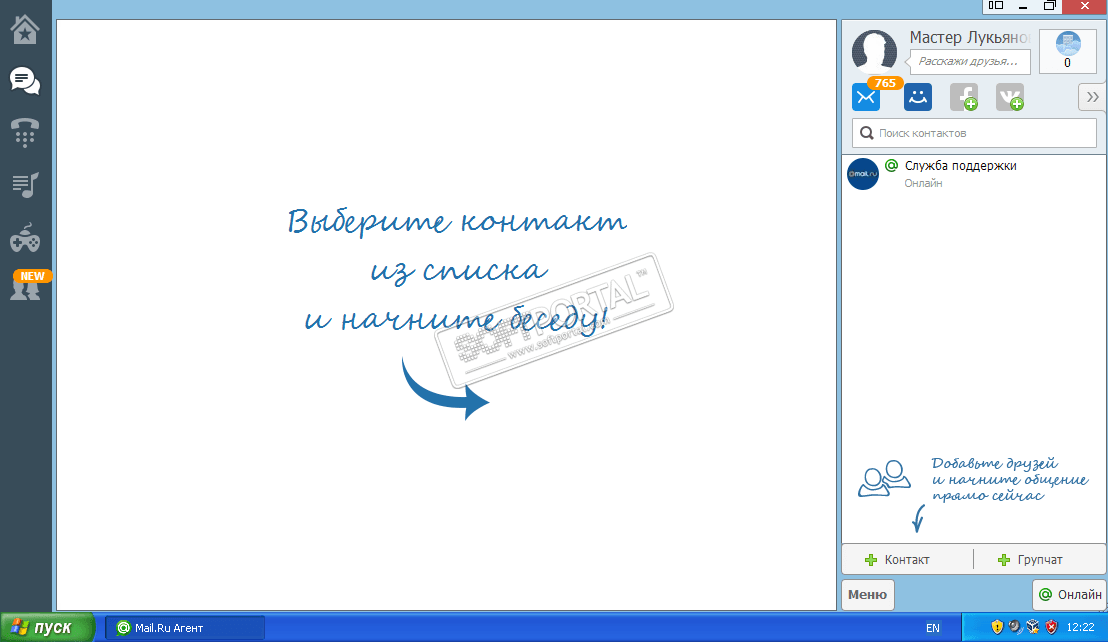1108x642 pixels.
Task: Open mail inbox with 765 badge
Action: point(866,97)
